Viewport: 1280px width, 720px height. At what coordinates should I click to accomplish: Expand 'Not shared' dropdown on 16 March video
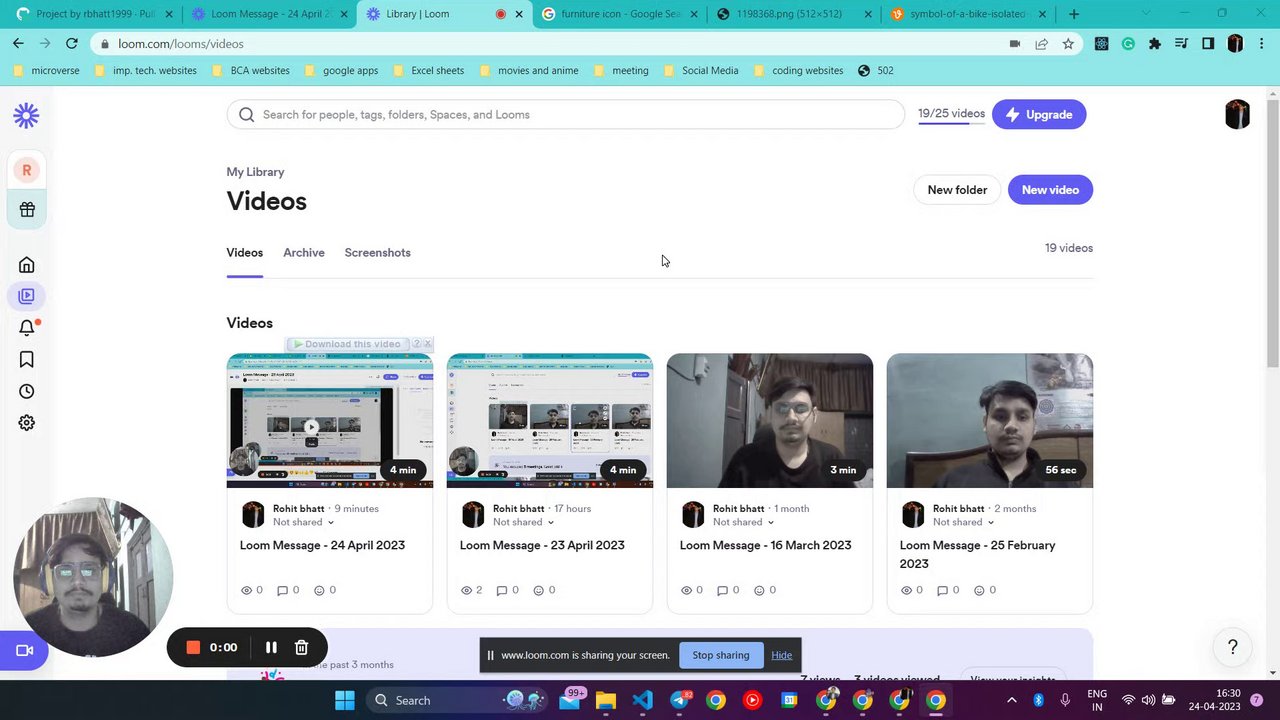click(x=743, y=523)
